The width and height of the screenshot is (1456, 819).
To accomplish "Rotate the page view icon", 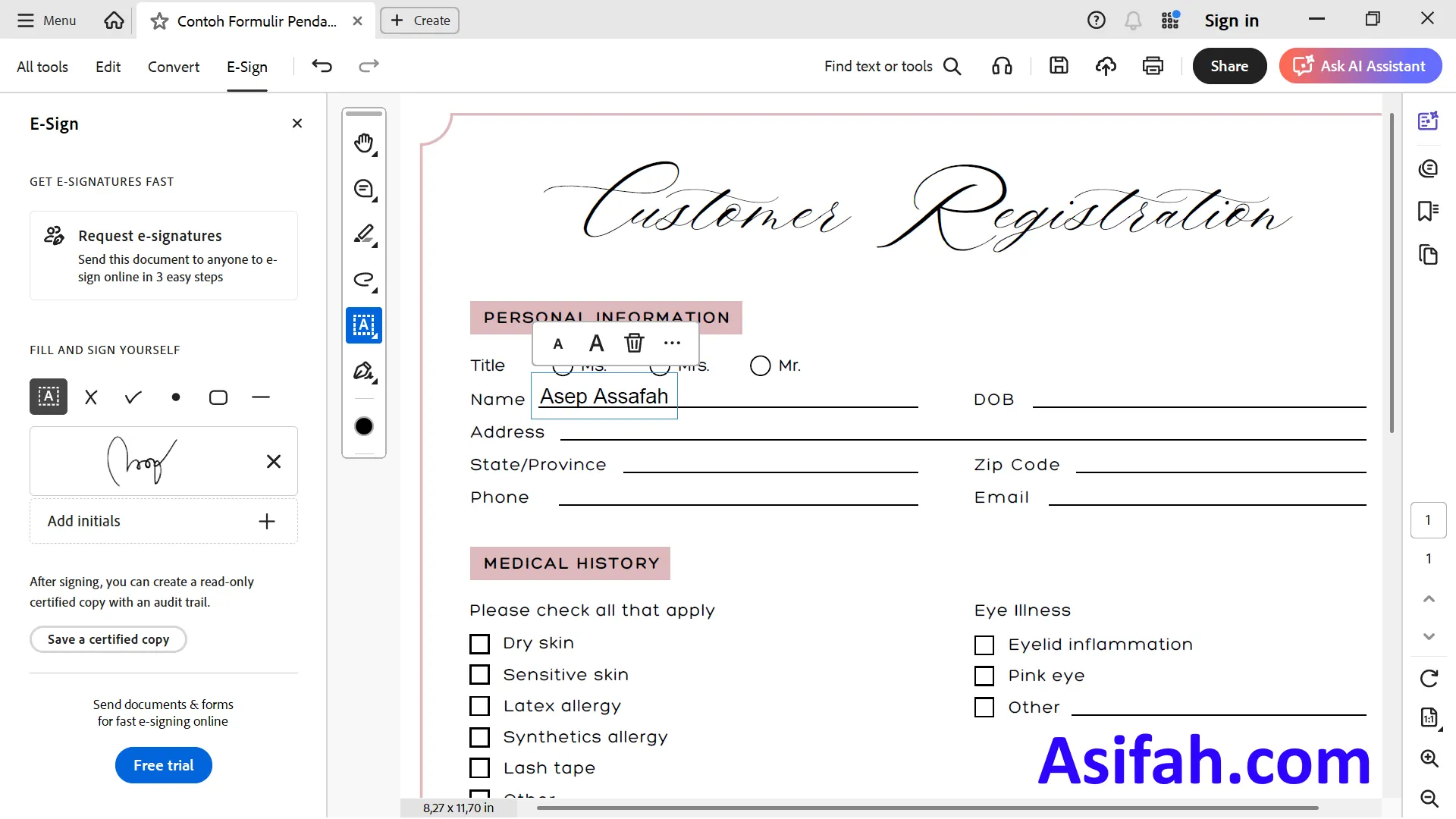I will pos(1429,678).
